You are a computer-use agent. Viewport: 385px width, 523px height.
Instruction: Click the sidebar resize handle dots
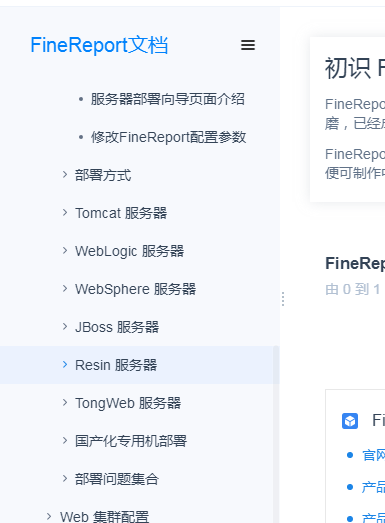pos(283,299)
